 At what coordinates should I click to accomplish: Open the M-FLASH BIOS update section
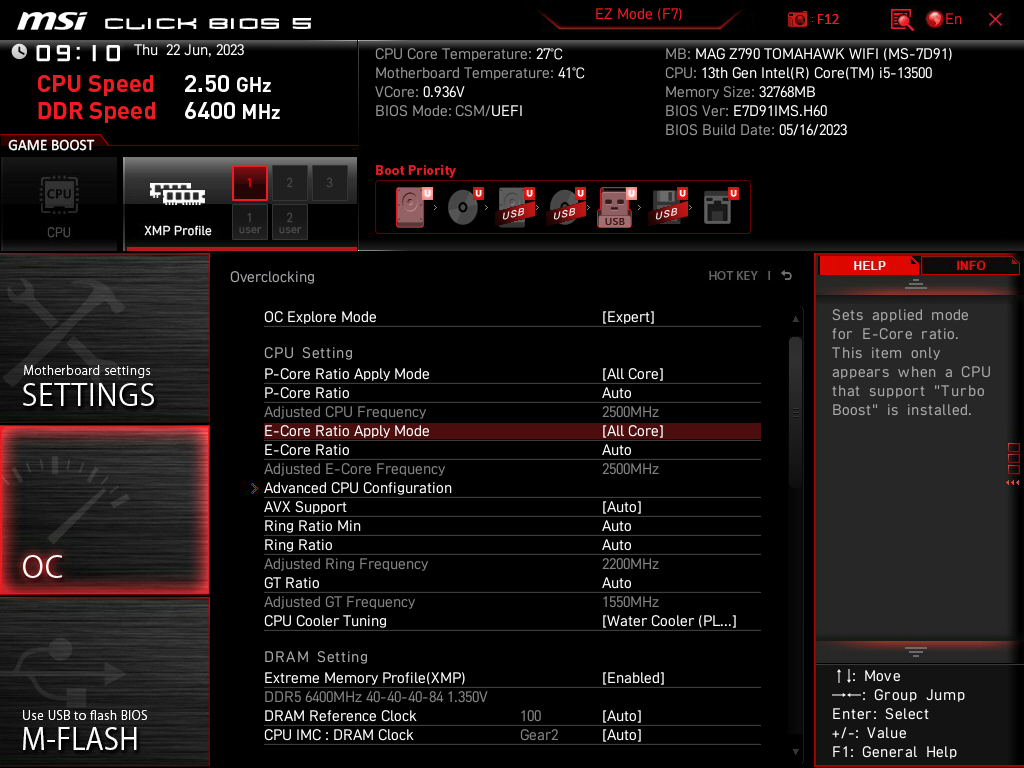click(x=104, y=682)
